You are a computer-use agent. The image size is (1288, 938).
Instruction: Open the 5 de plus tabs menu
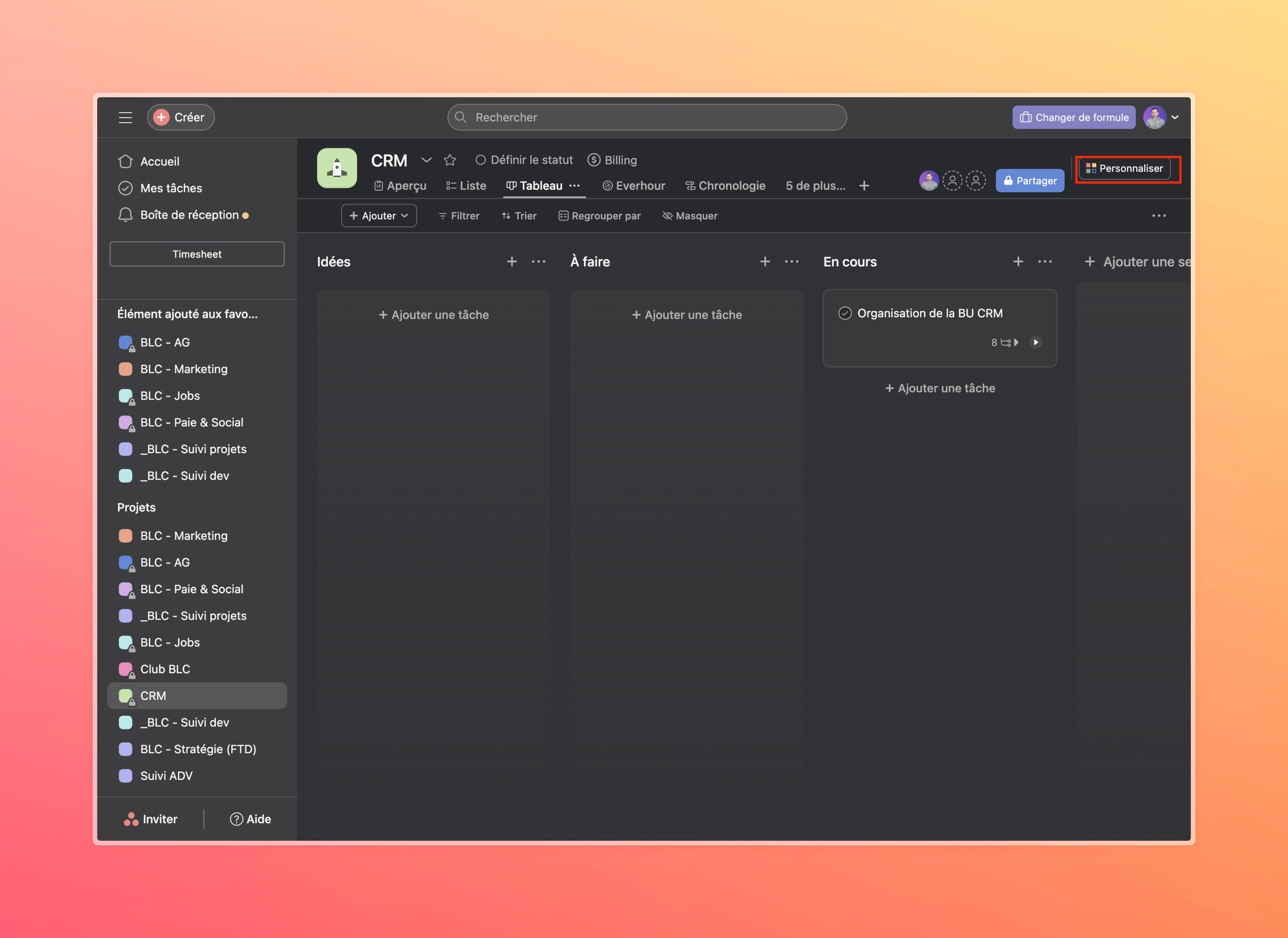coord(816,186)
